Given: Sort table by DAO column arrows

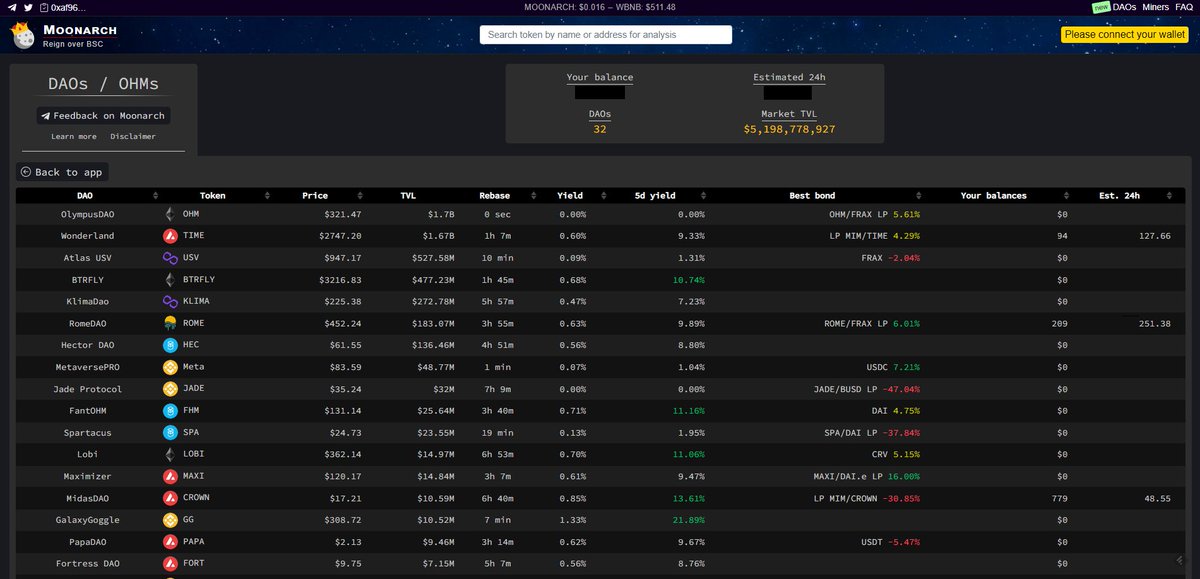Looking at the screenshot, I should point(155,196).
